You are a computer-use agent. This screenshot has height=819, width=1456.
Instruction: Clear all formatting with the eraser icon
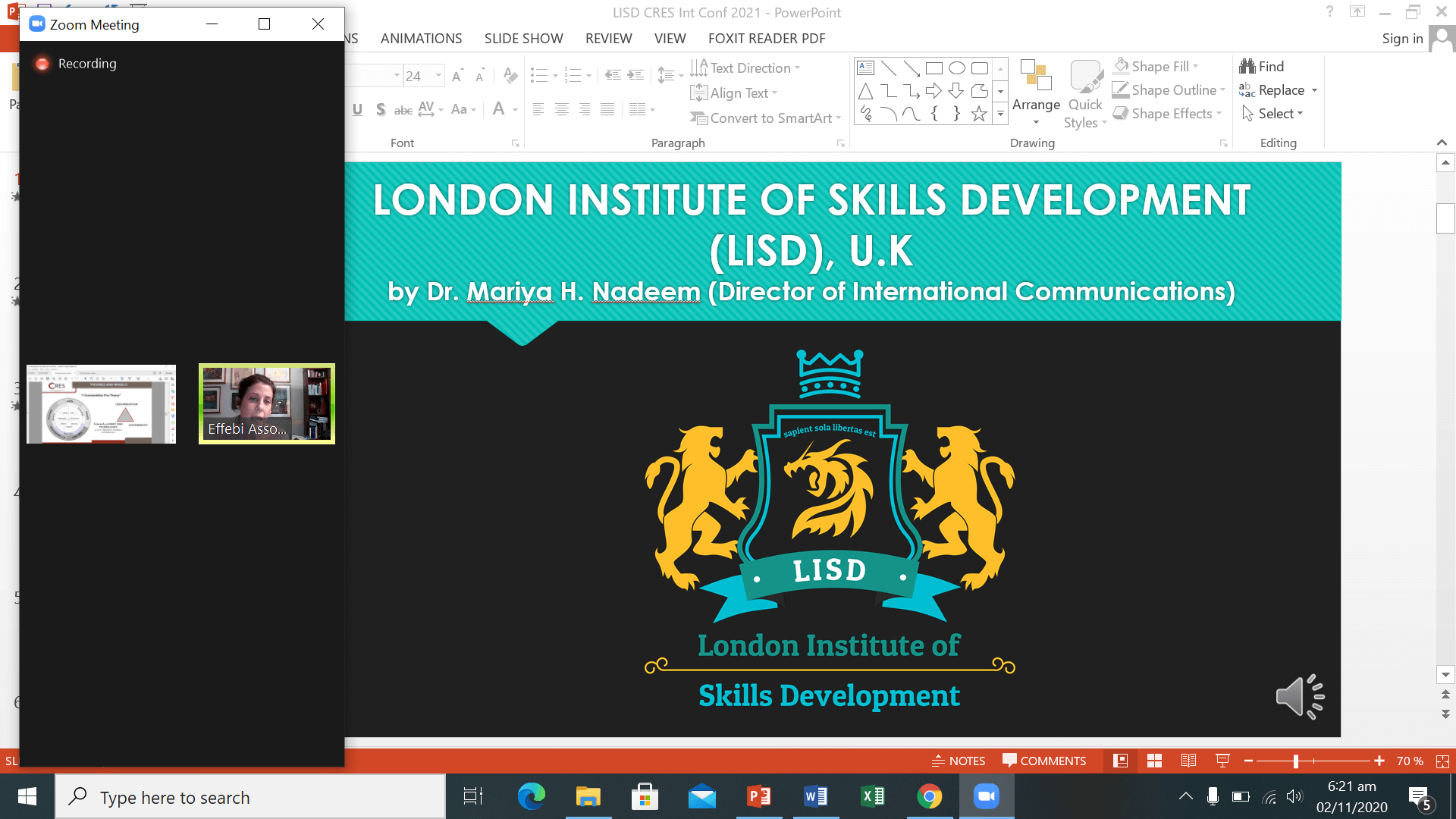tap(510, 76)
